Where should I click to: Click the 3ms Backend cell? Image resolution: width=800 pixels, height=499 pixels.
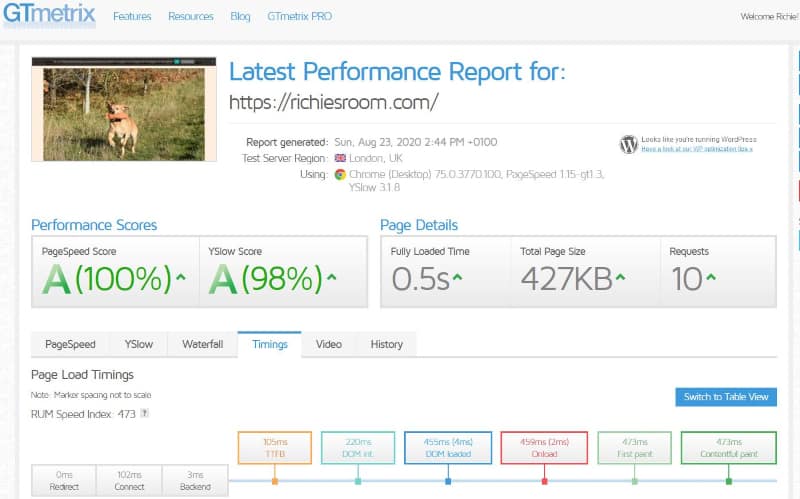195,481
